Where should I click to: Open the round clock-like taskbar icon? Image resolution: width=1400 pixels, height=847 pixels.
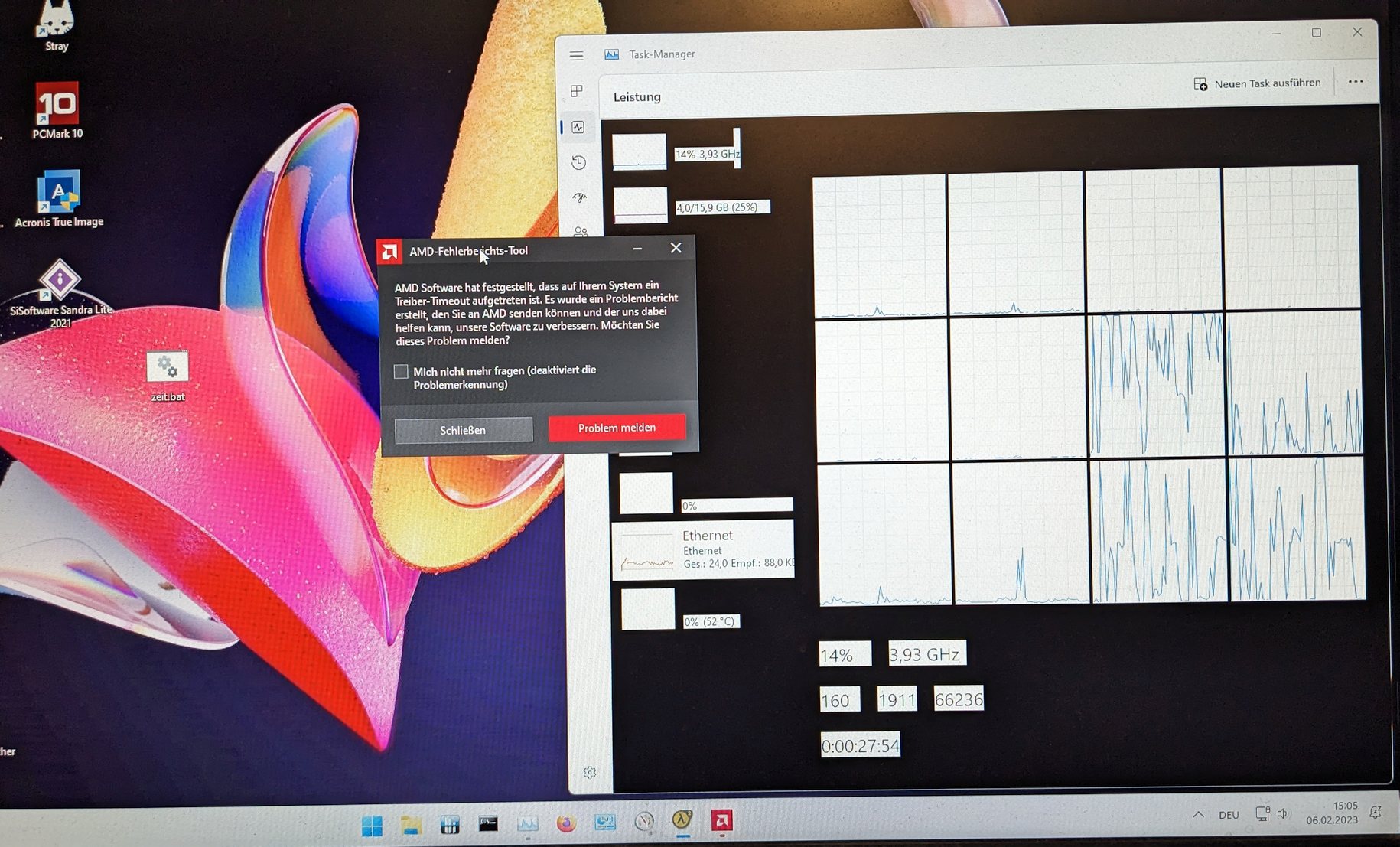pos(644,822)
